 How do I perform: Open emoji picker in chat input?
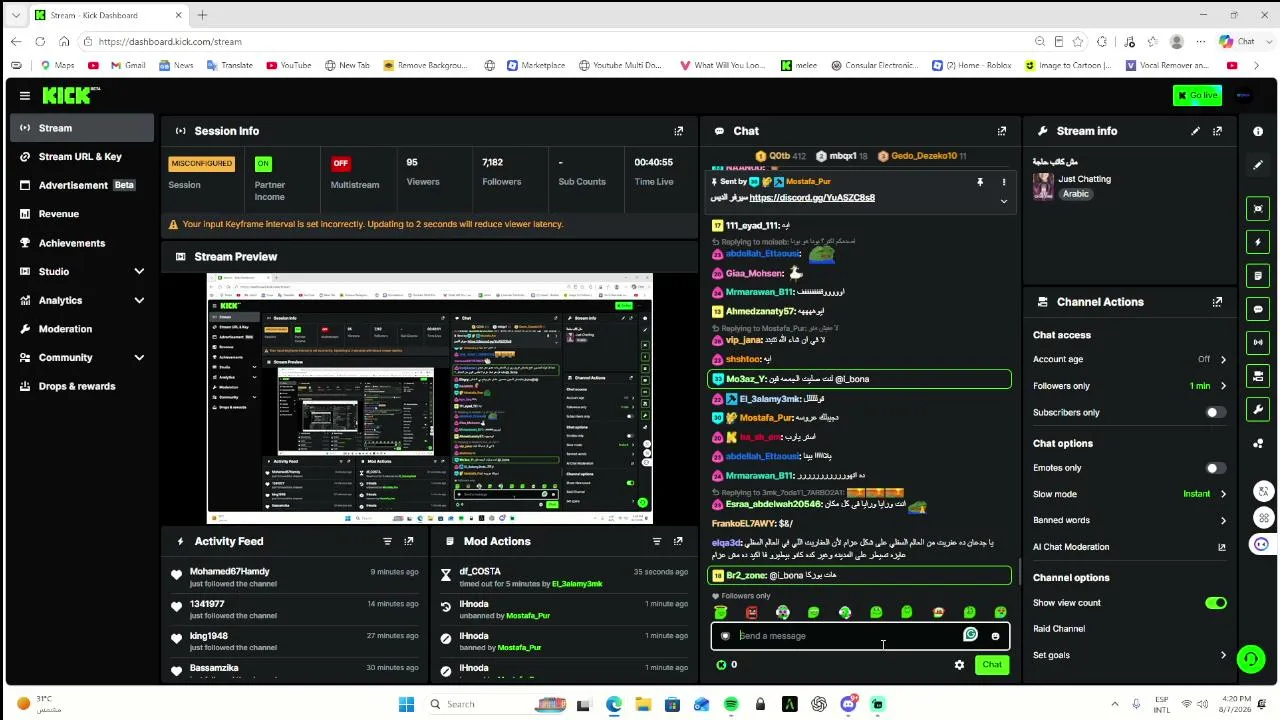(995, 636)
